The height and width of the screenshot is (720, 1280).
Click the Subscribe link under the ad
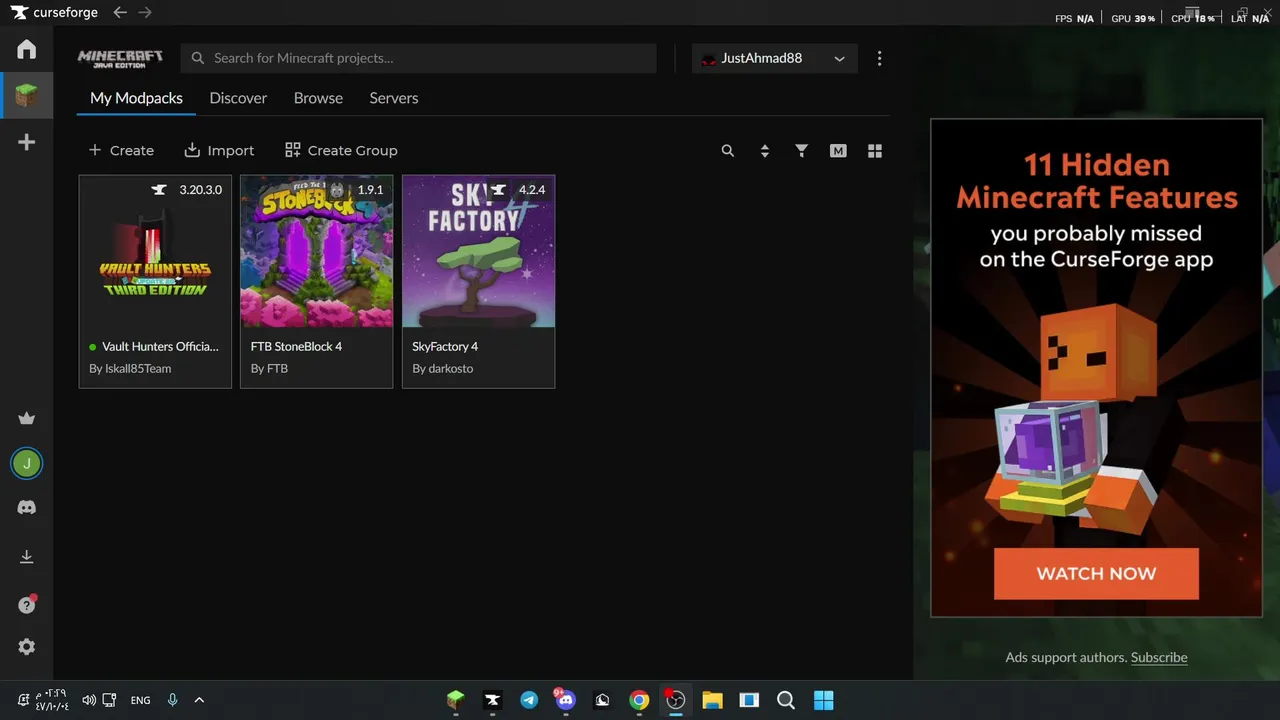point(1159,657)
